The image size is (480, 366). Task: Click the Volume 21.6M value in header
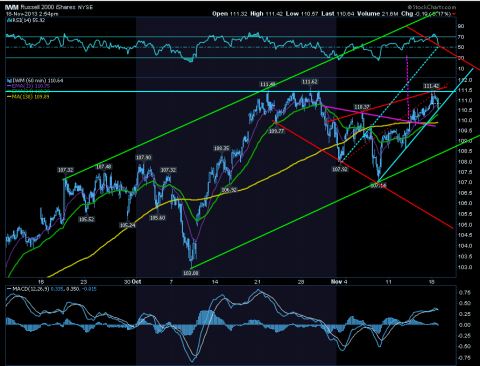click(x=378, y=14)
